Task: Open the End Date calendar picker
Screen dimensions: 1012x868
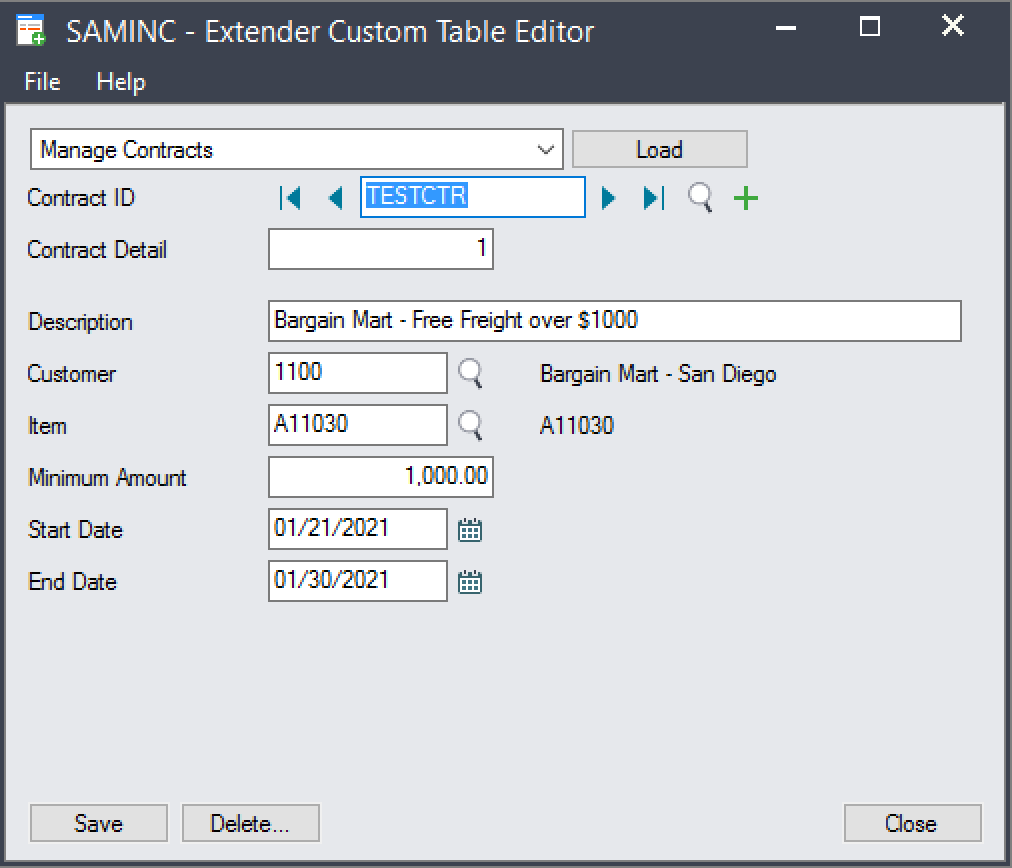Action: [x=470, y=582]
